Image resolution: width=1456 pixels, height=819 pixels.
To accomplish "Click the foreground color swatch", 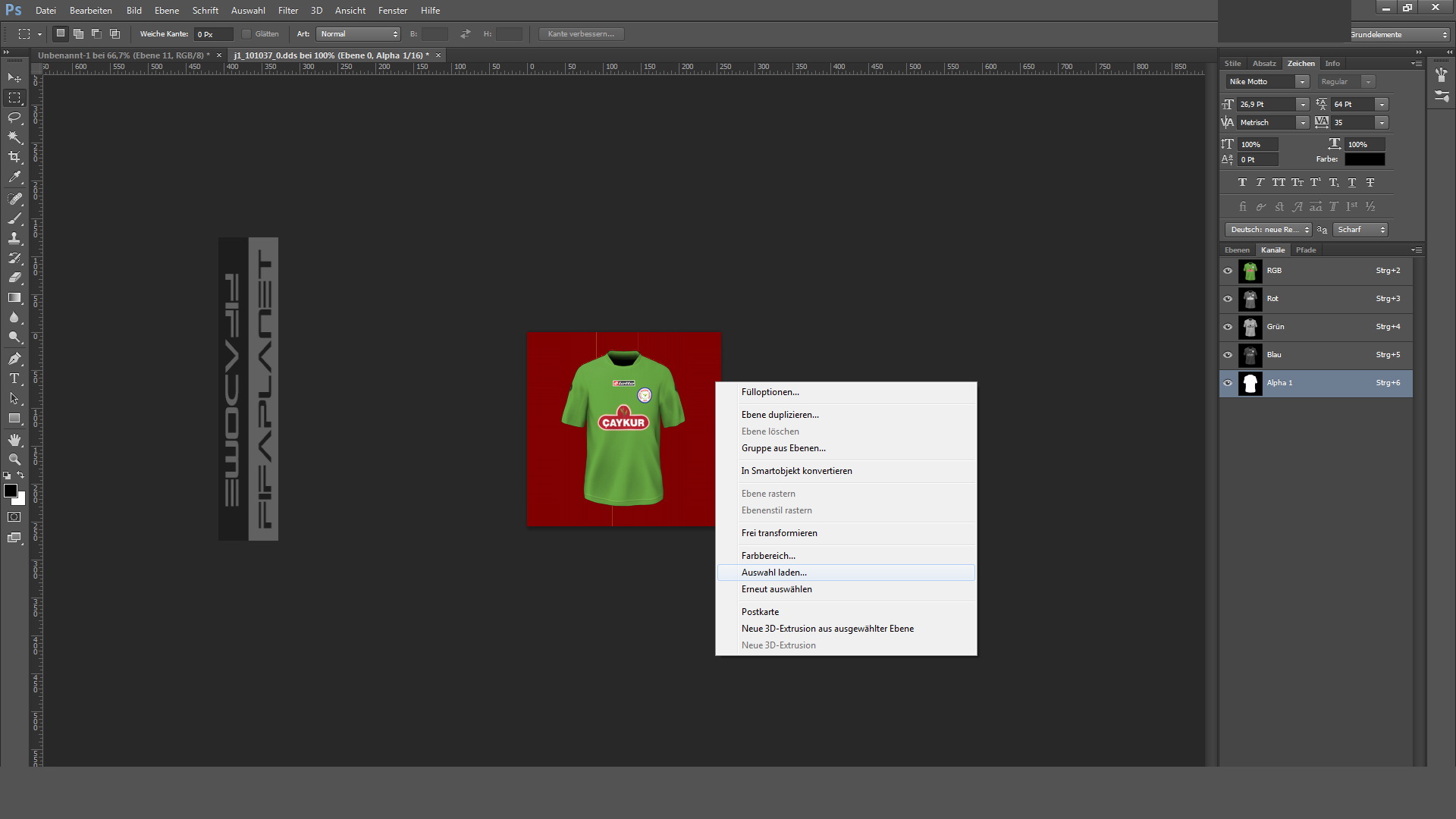I will pos(11,491).
